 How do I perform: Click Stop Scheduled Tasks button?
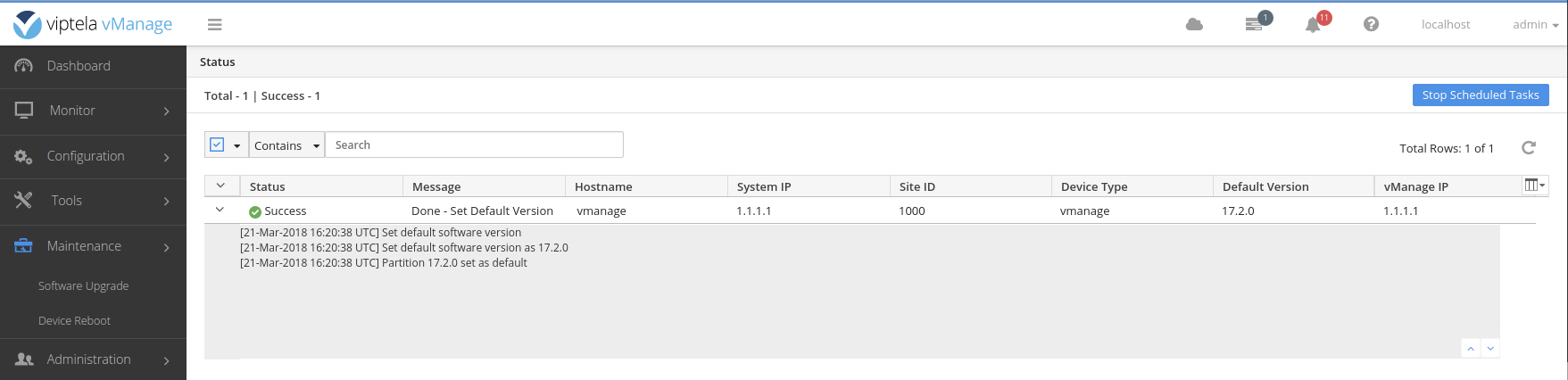click(x=1480, y=95)
